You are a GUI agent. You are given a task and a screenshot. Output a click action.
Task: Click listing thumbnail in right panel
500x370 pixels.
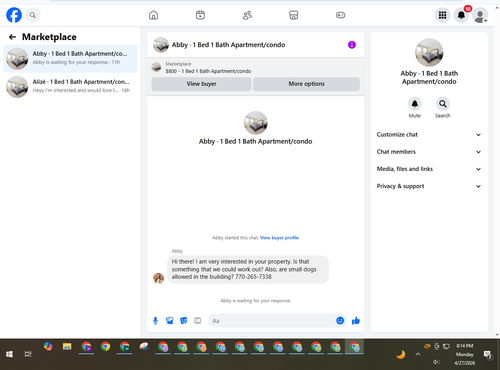coord(429,53)
